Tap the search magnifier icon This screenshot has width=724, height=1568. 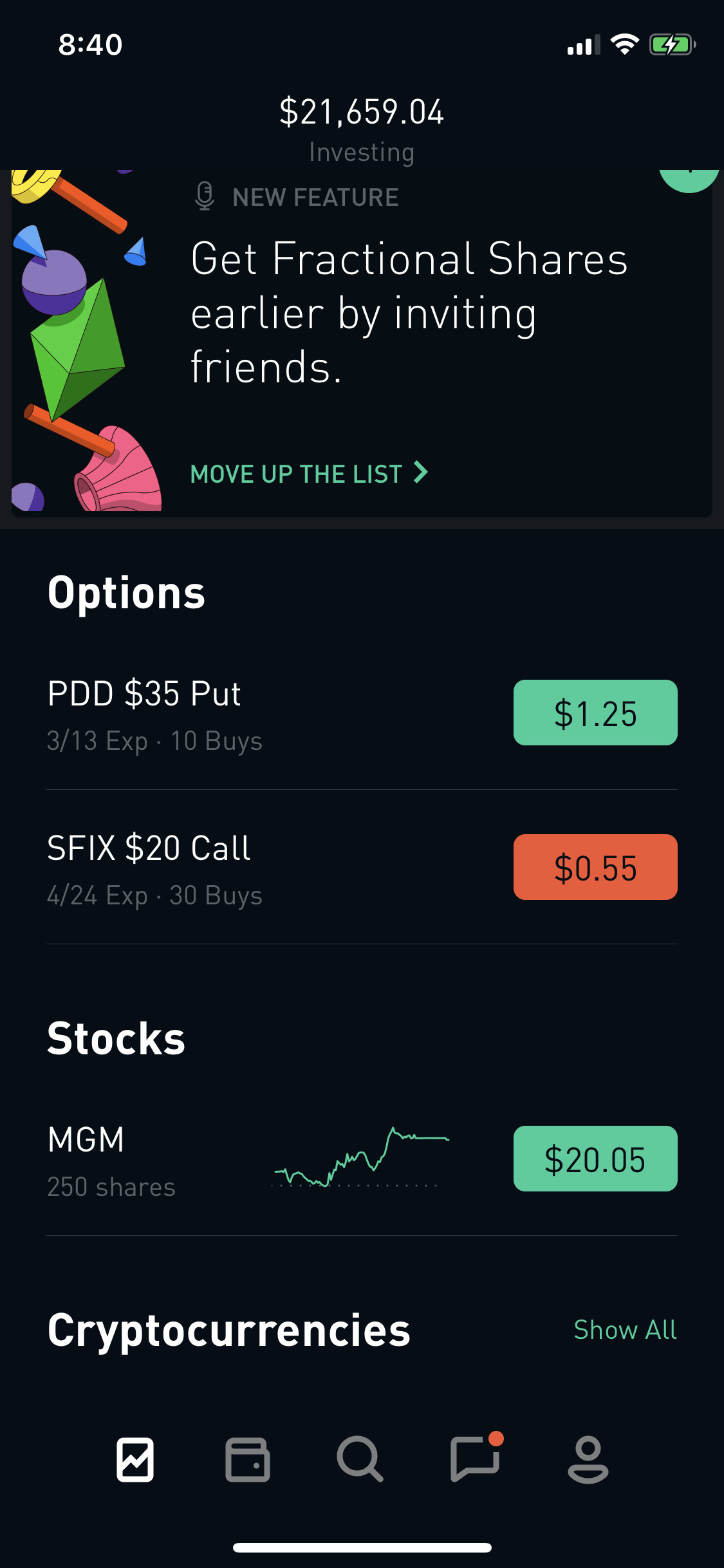click(x=360, y=1459)
